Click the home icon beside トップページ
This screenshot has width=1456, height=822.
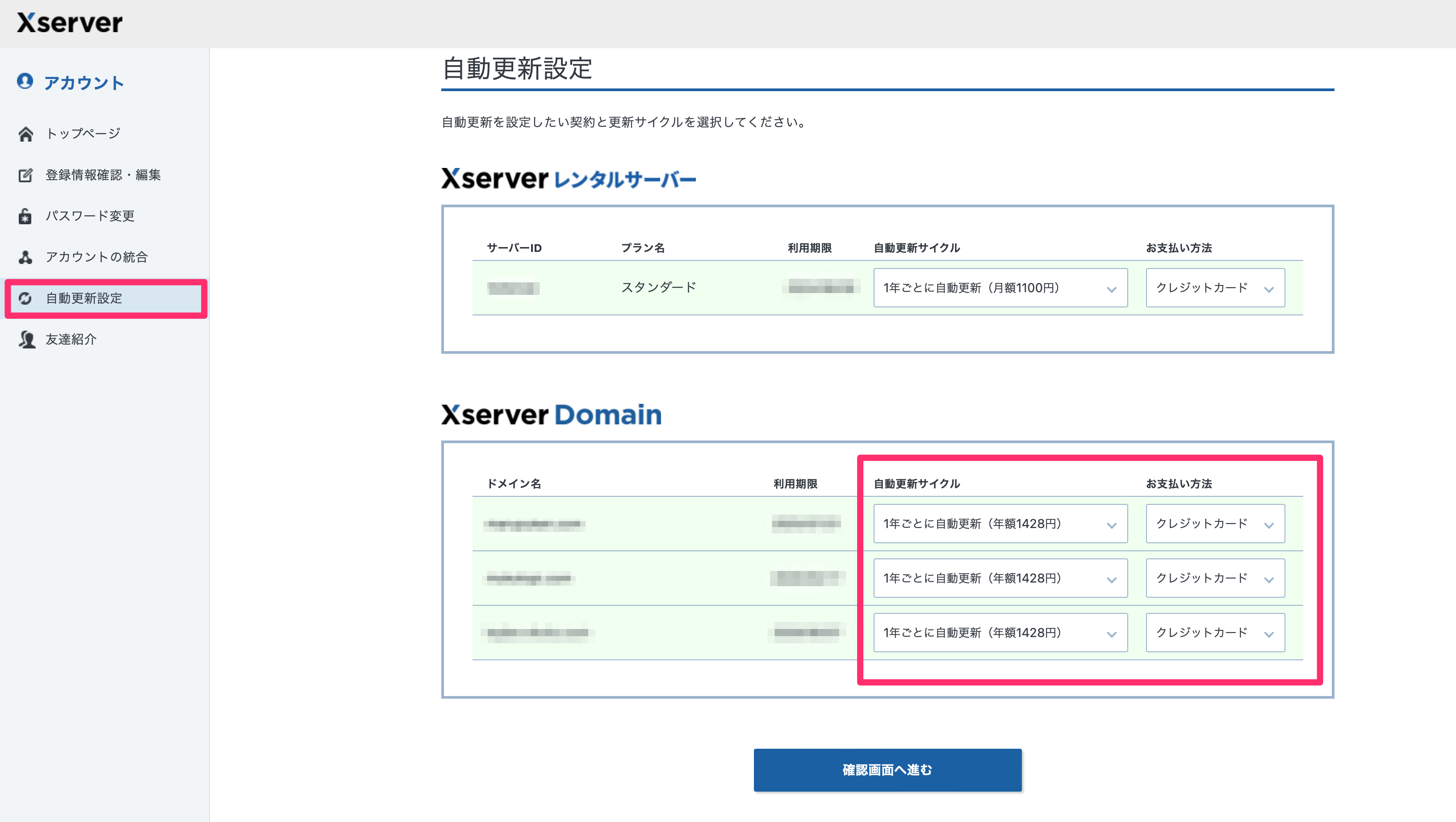pyautogui.click(x=25, y=134)
